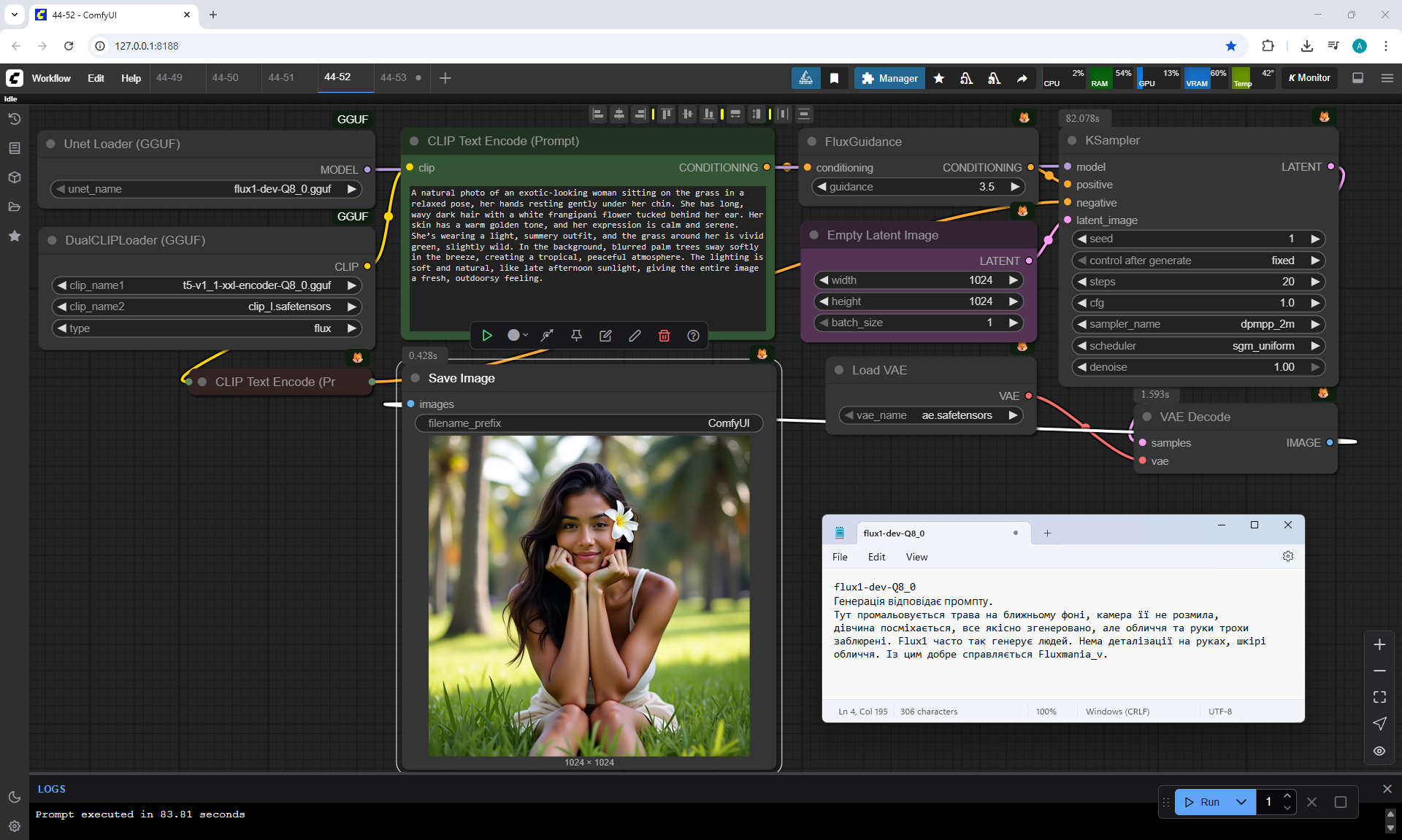Pin the selected node with the pushpin icon
This screenshot has width=1402, height=840.
point(576,336)
